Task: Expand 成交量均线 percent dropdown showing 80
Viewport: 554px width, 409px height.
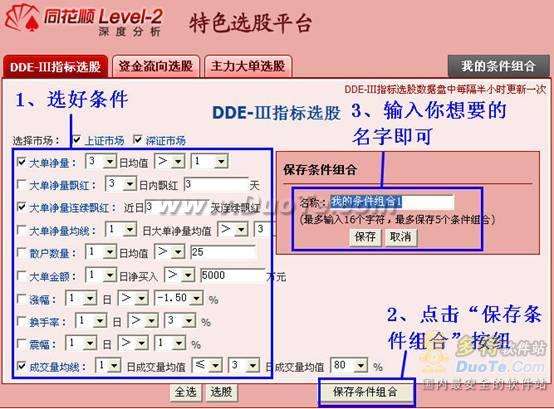Action: [349, 366]
